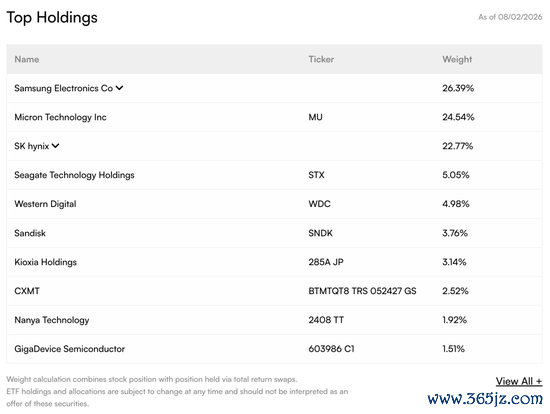
Task: Click the Micron Technology Inc row name
Action: (60, 117)
